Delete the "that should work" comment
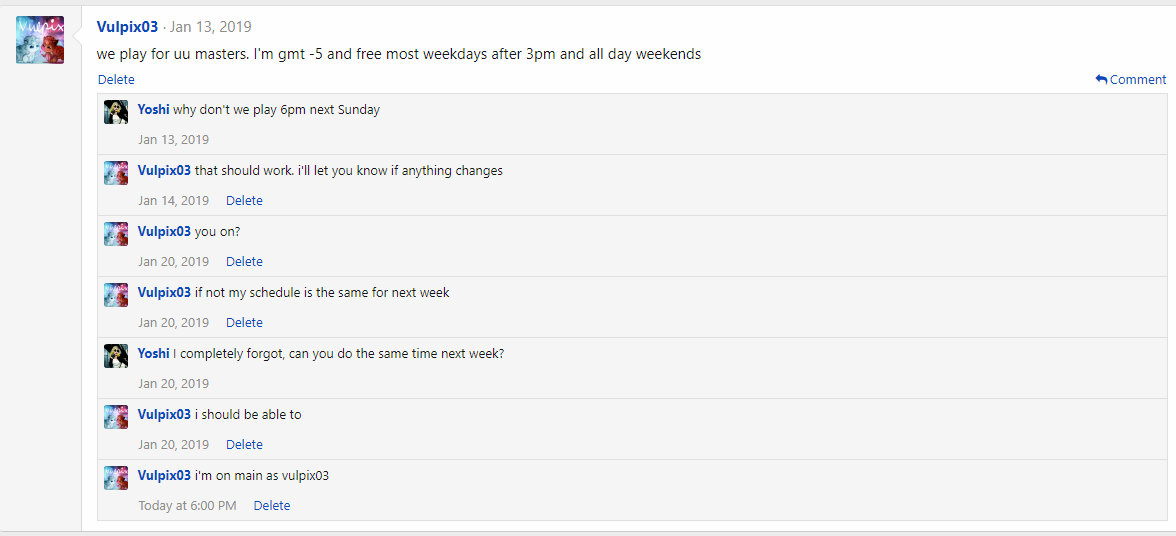Screen dimensions: 1176x536 [244, 201]
